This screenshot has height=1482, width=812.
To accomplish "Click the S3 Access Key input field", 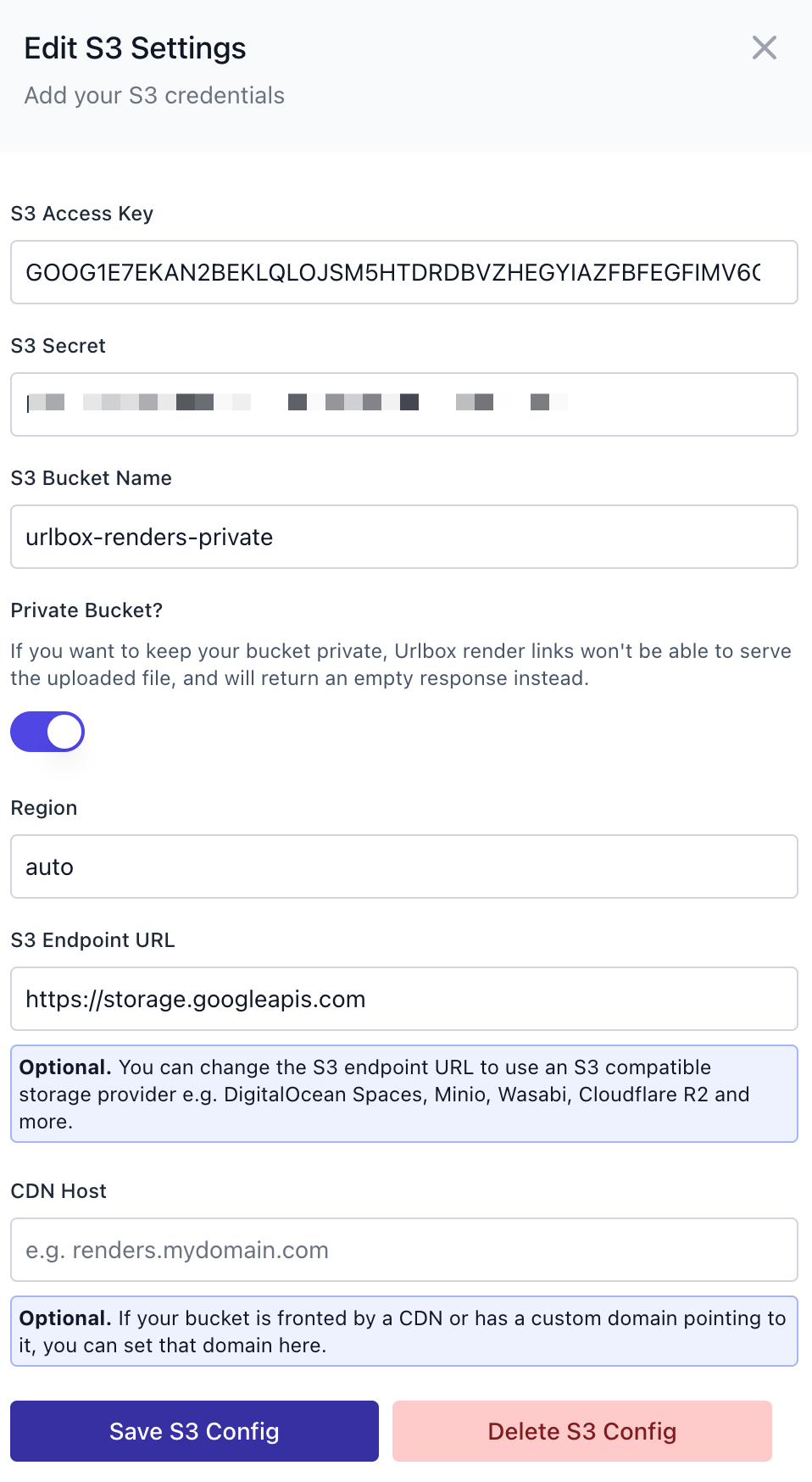I will (x=403, y=272).
